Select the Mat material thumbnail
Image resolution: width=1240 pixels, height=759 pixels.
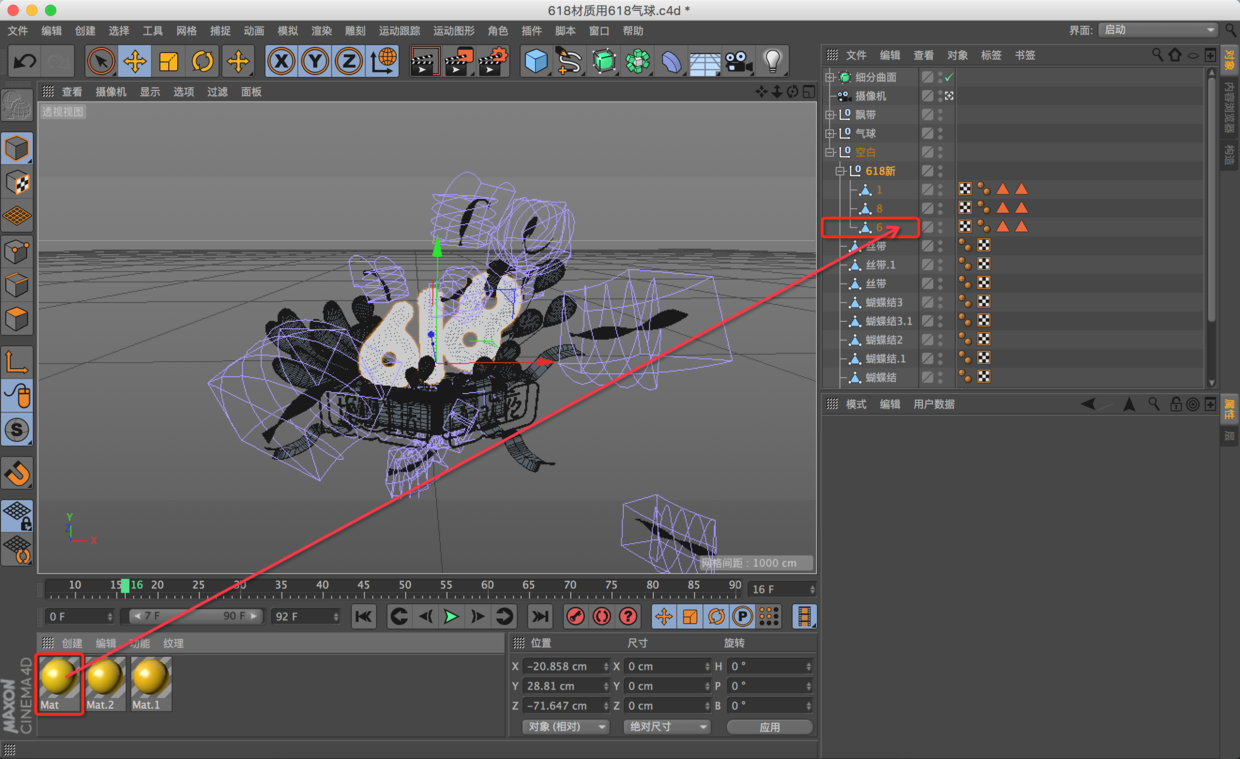[x=59, y=684]
